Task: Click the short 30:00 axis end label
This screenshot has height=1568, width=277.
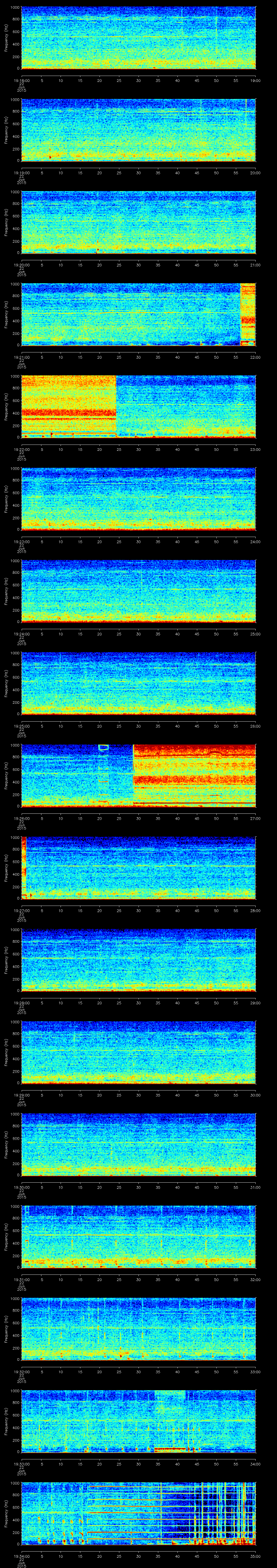Action: click(255, 1095)
